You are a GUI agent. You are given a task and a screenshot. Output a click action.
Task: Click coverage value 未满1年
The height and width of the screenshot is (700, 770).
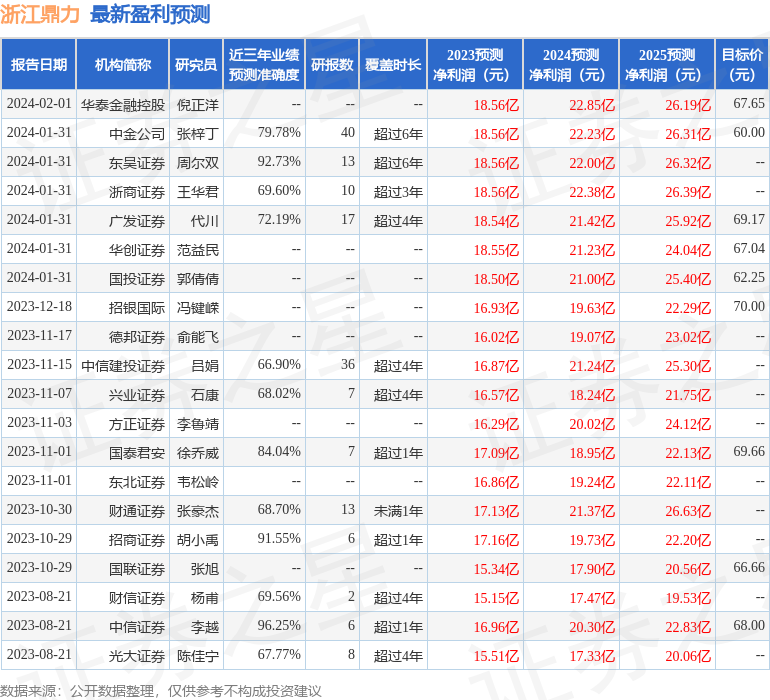(x=398, y=511)
